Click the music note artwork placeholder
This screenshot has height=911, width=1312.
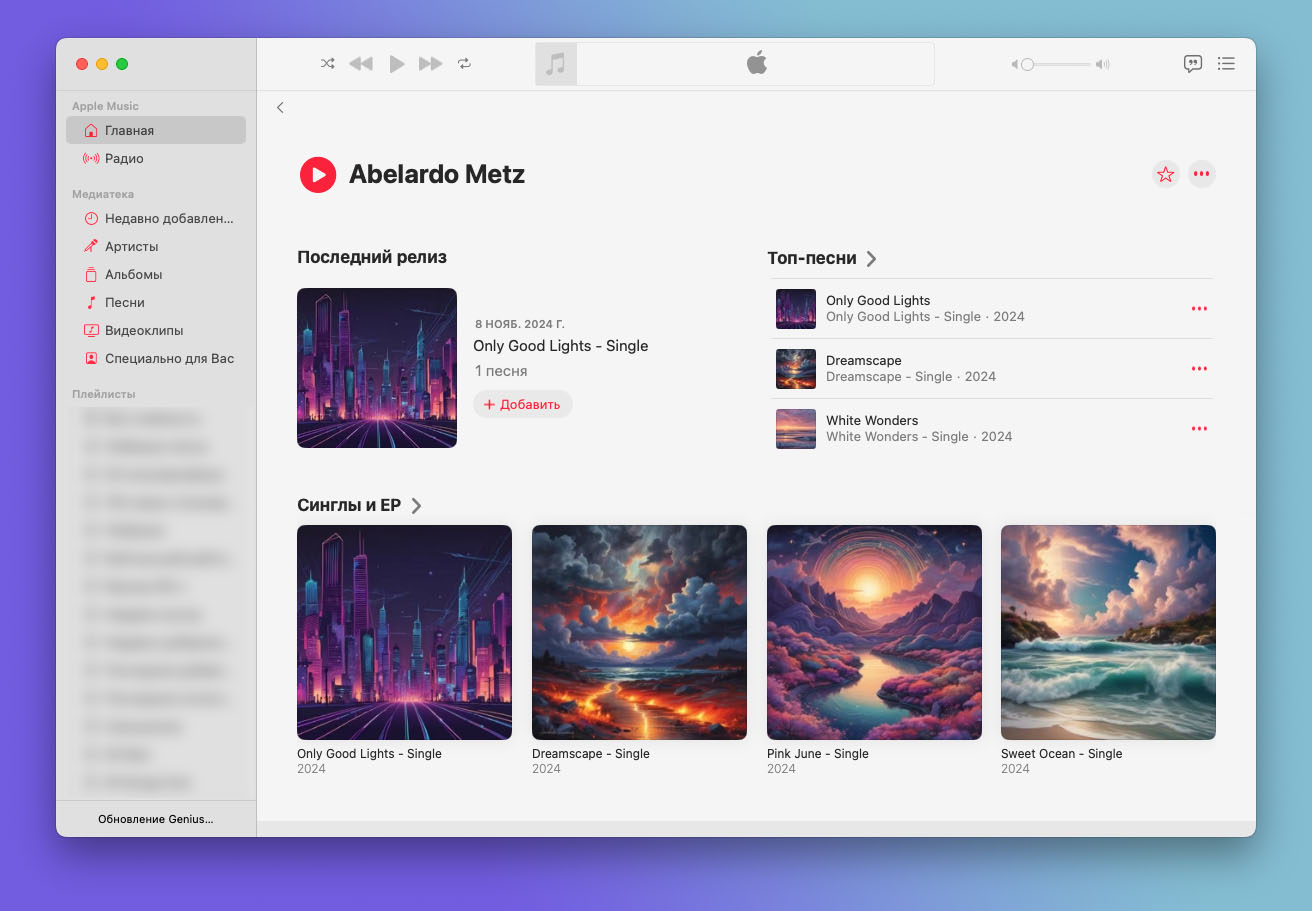(x=556, y=64)
